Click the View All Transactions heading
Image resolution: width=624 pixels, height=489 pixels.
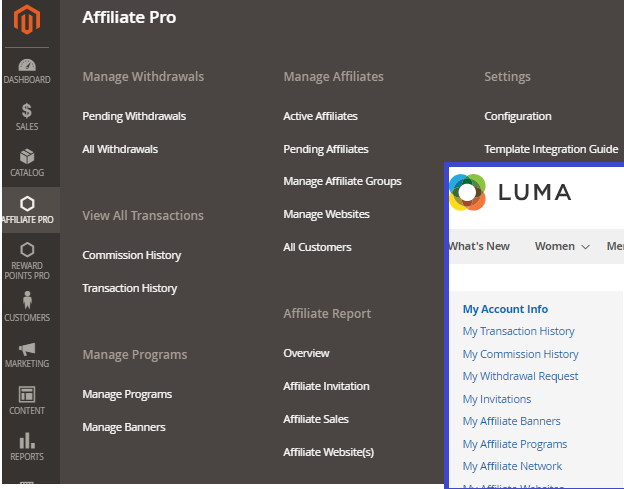point(143,216)
